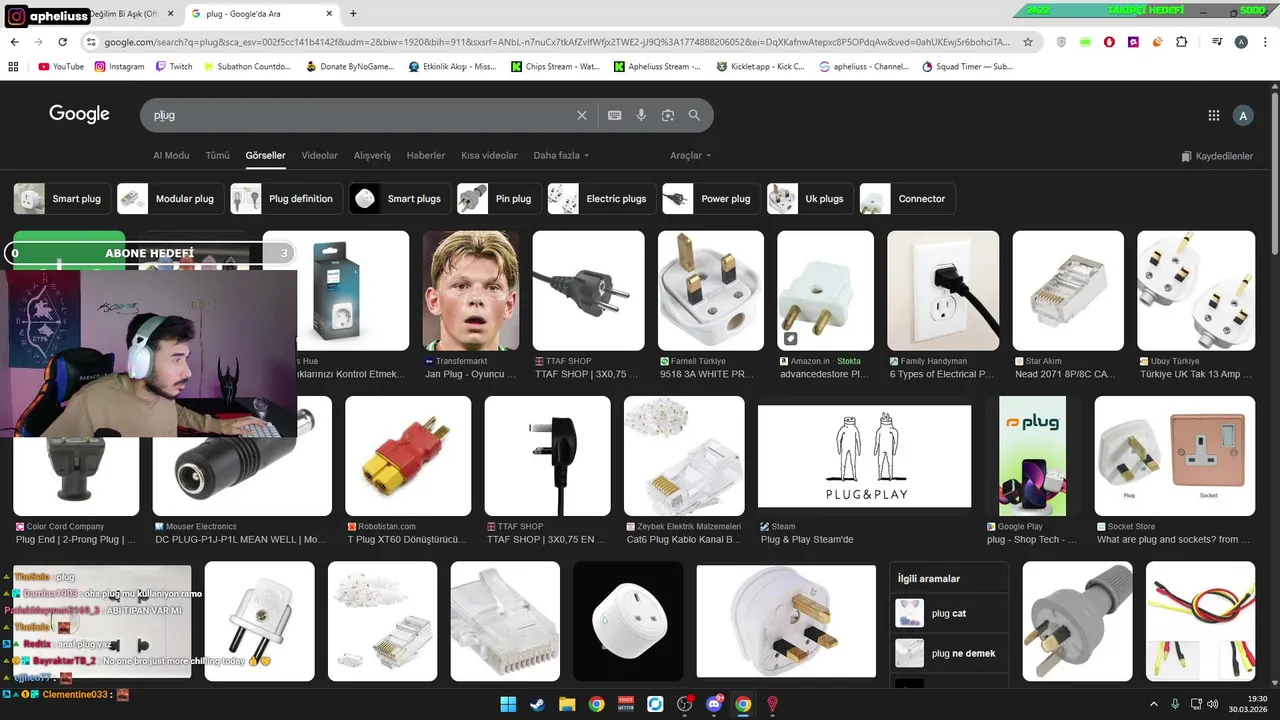The width and height of the screenshot is (1280, 720).
Task: Expand the Daha fazla menu
Action: [x=561, y=155]
